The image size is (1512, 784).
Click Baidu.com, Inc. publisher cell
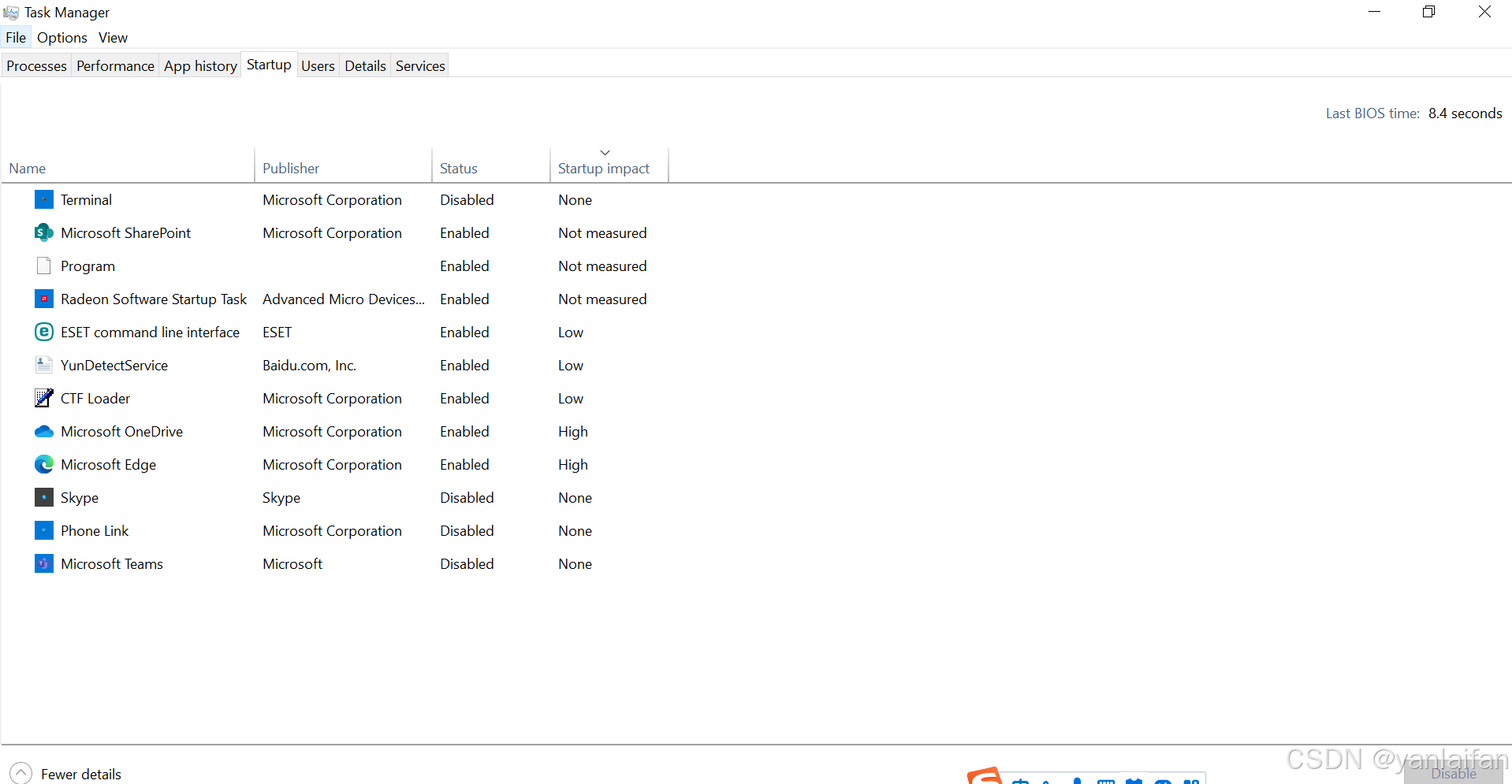[x=309, y=366]
